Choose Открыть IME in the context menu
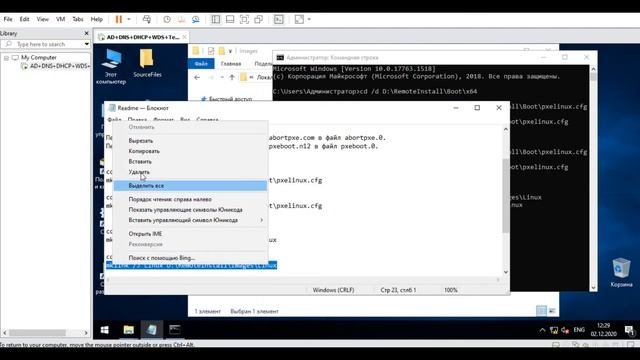The image size is (640, 360). tap(190, 234)
